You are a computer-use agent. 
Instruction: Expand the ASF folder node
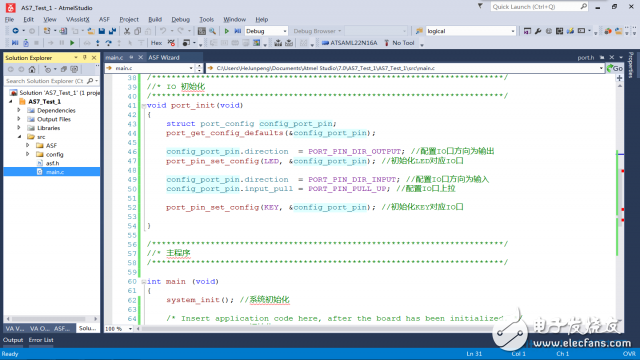pos(28,145)
